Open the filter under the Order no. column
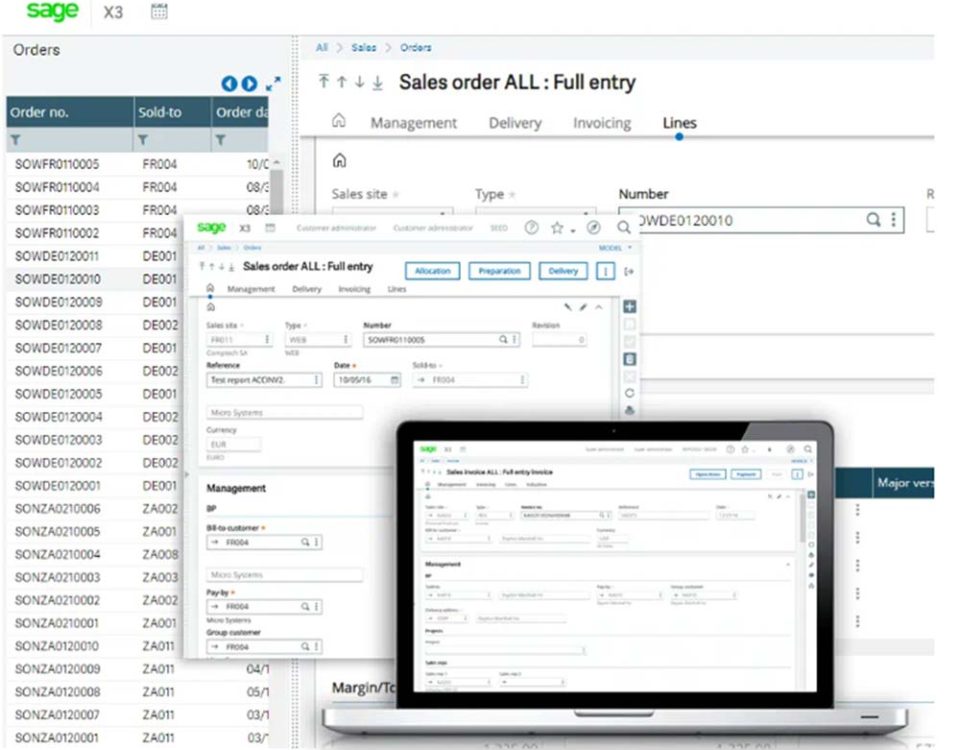This screenshot has height=750, width=960. [16, 140]
